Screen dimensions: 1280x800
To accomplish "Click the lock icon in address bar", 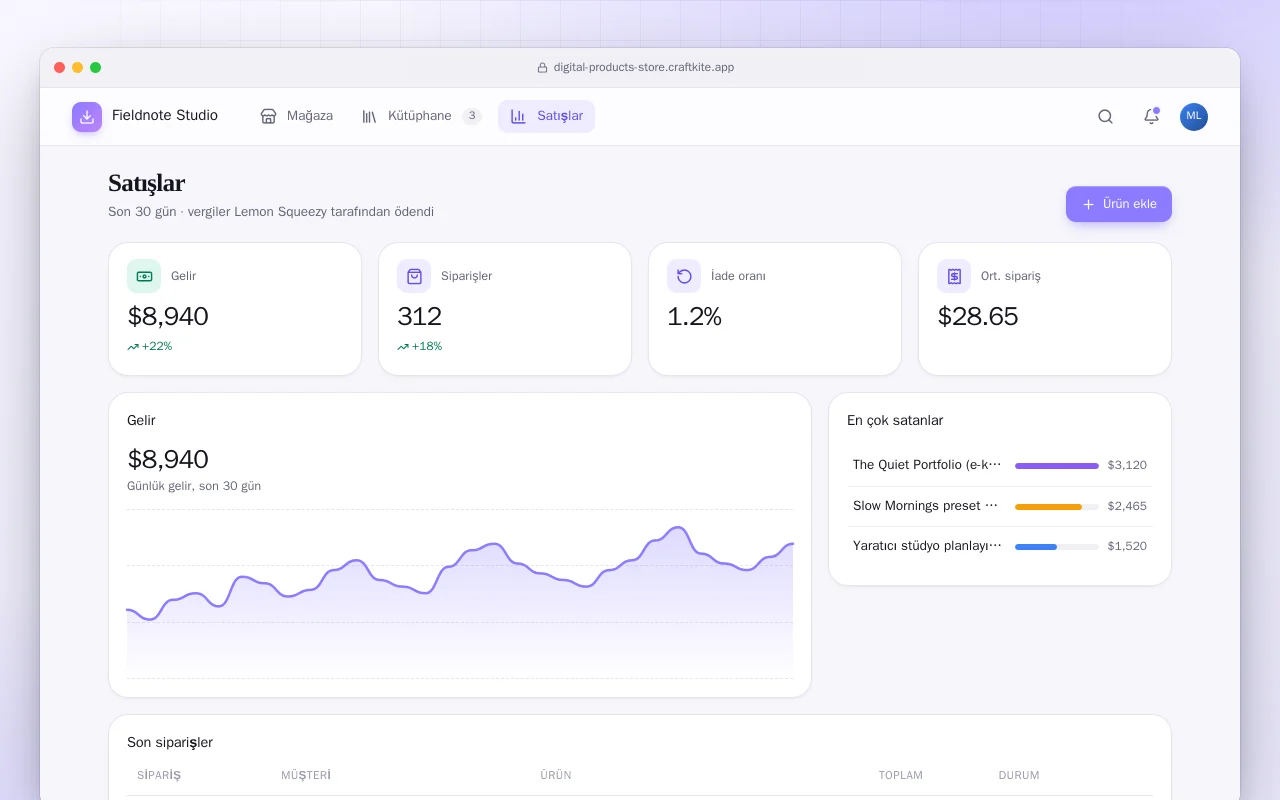I will click(543, 68).
